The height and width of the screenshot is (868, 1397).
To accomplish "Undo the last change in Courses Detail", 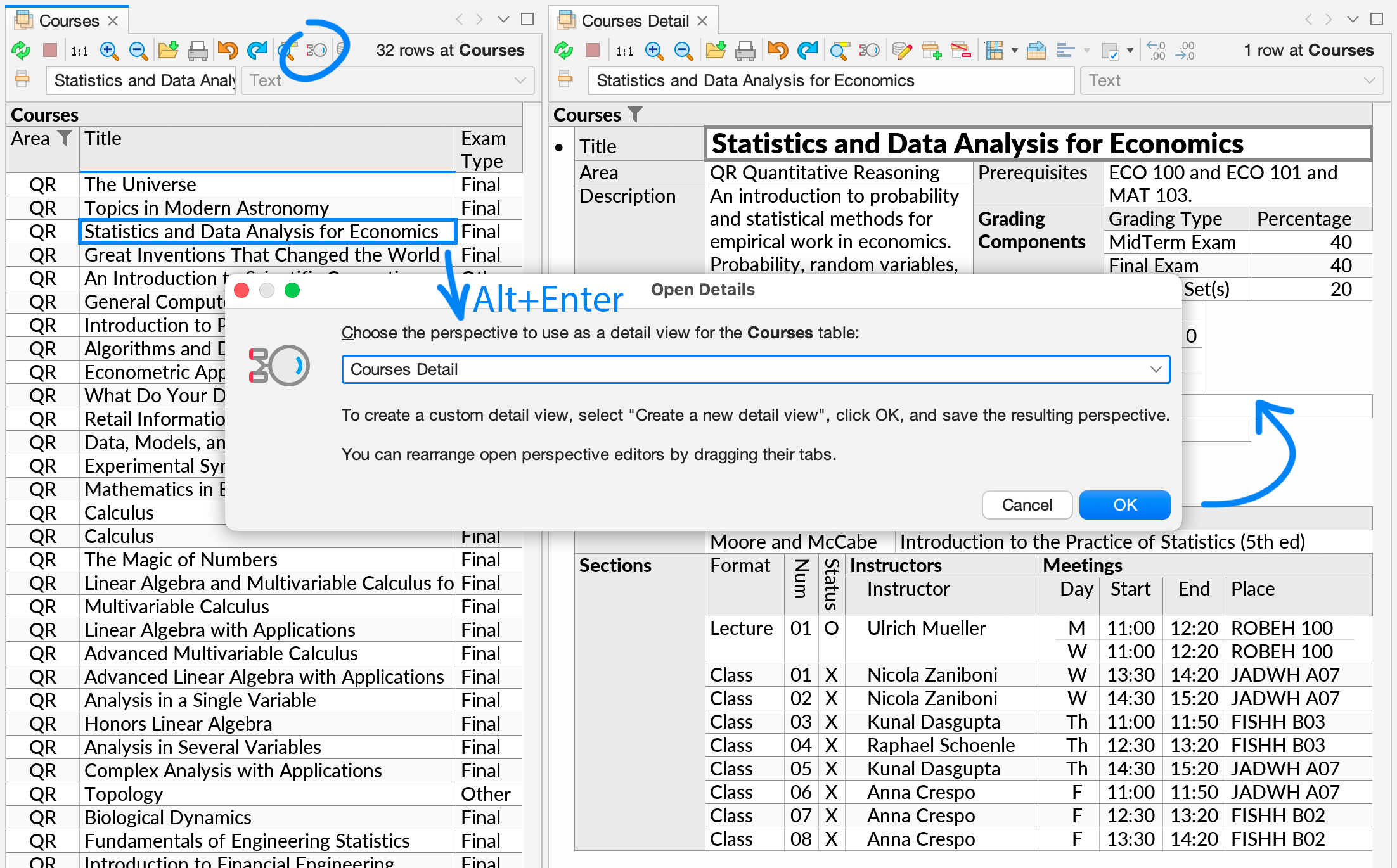I will click(x=777, y=50).
